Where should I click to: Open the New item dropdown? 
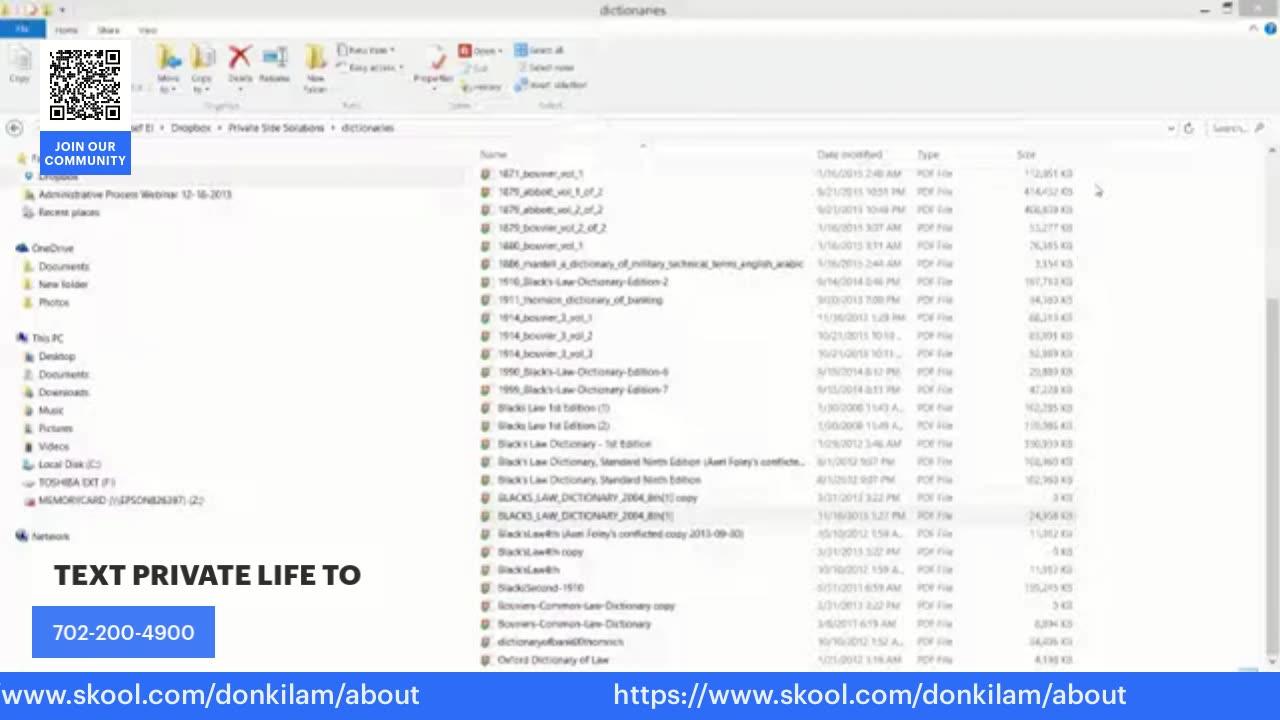[367, 50]
